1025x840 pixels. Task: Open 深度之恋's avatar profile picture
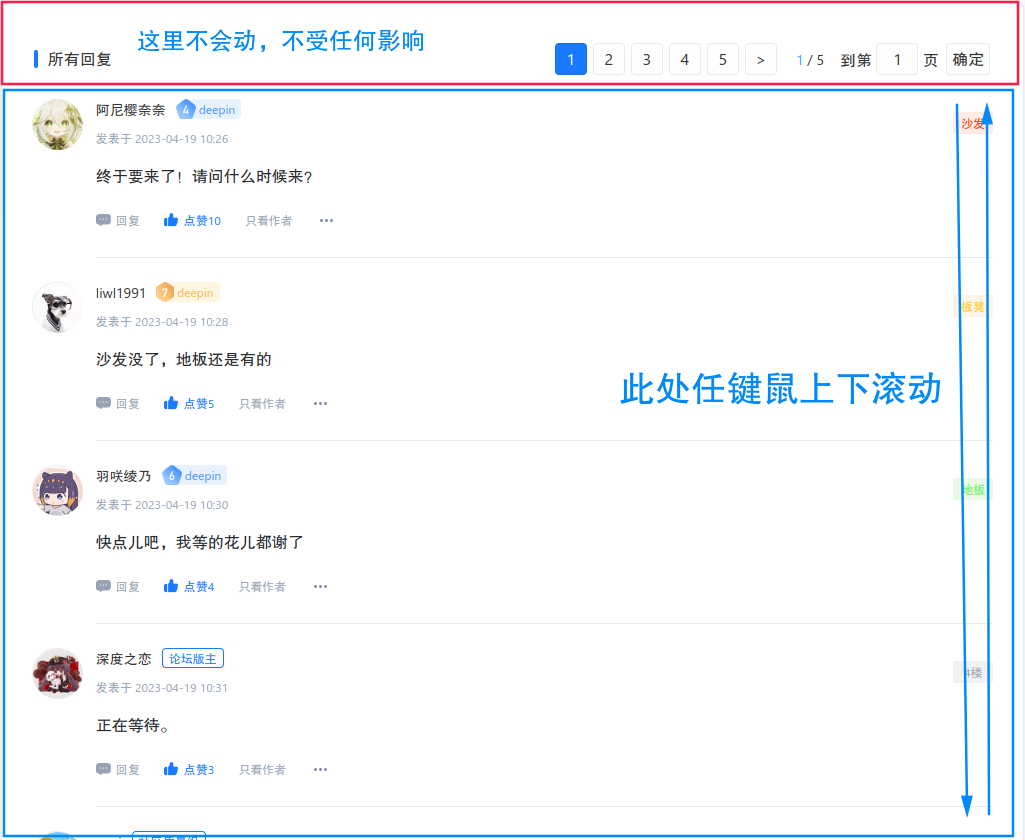click(57, 673)
